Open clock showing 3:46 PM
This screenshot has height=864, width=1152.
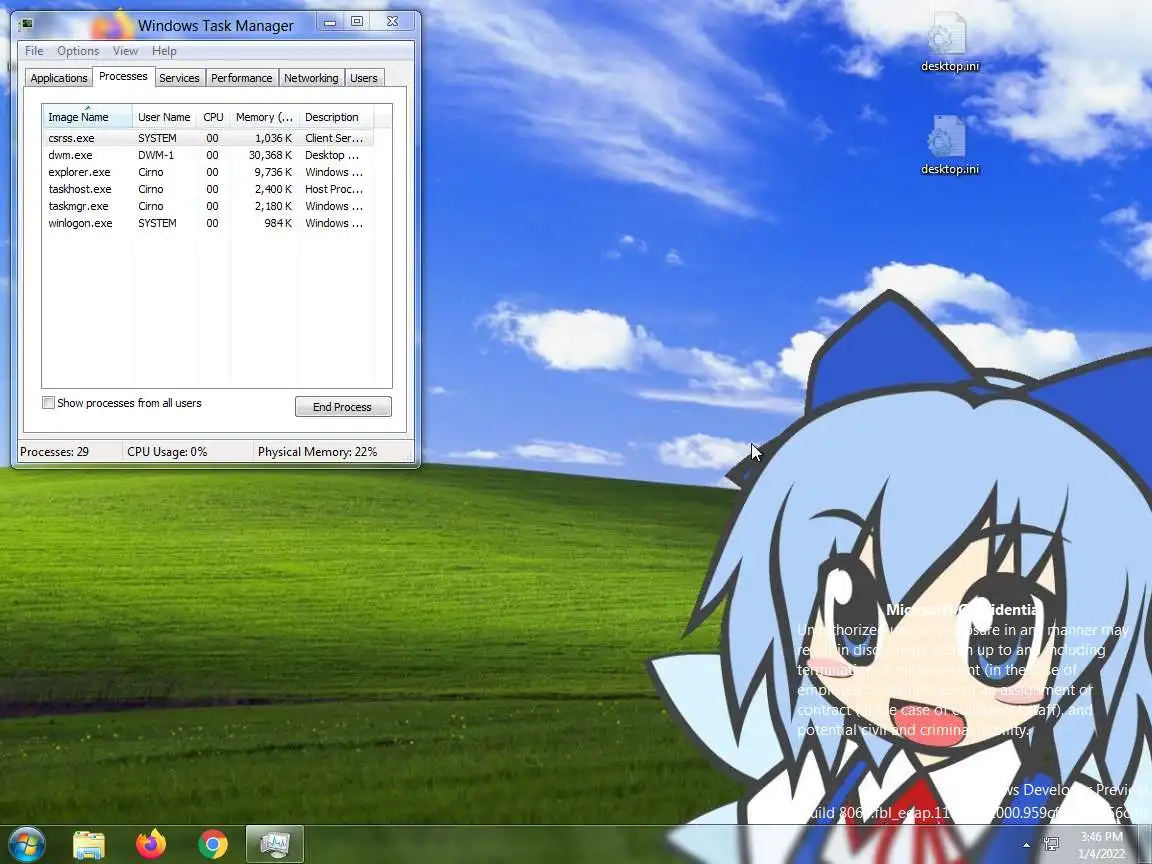pyautogui.click(x=1101, y=844)
